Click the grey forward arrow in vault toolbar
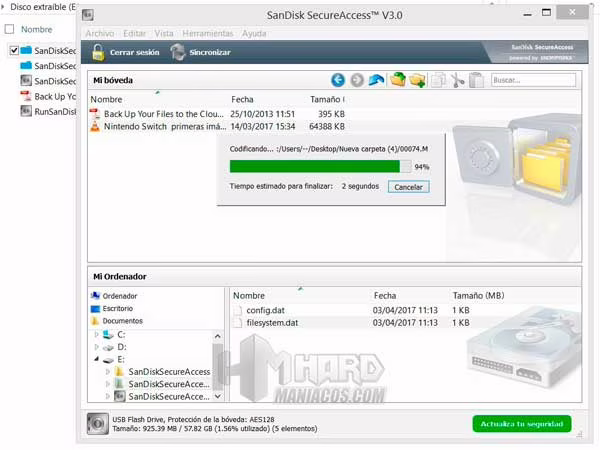 tap(357, 80)
